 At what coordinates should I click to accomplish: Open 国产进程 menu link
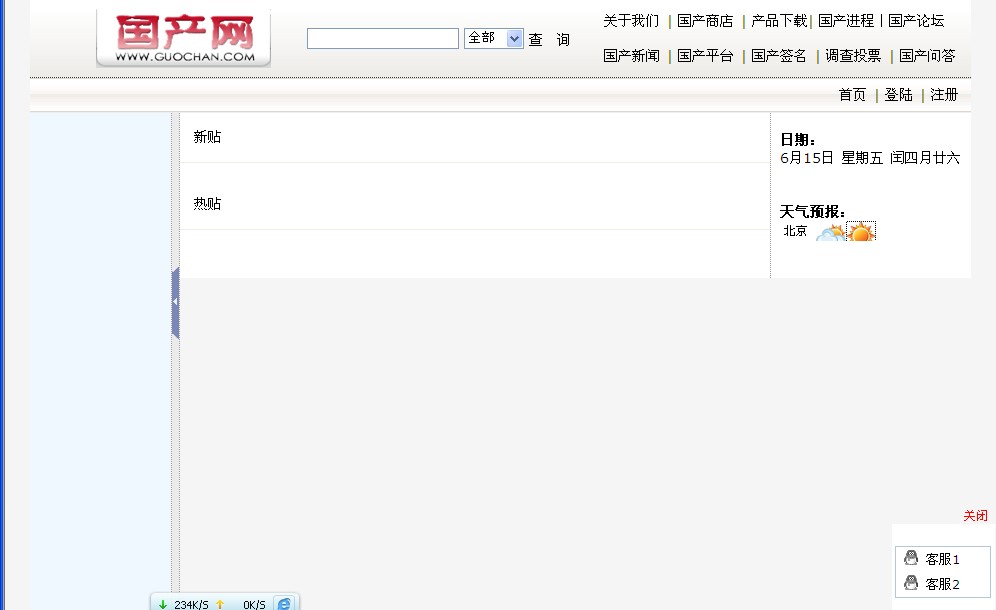point(846,21)
